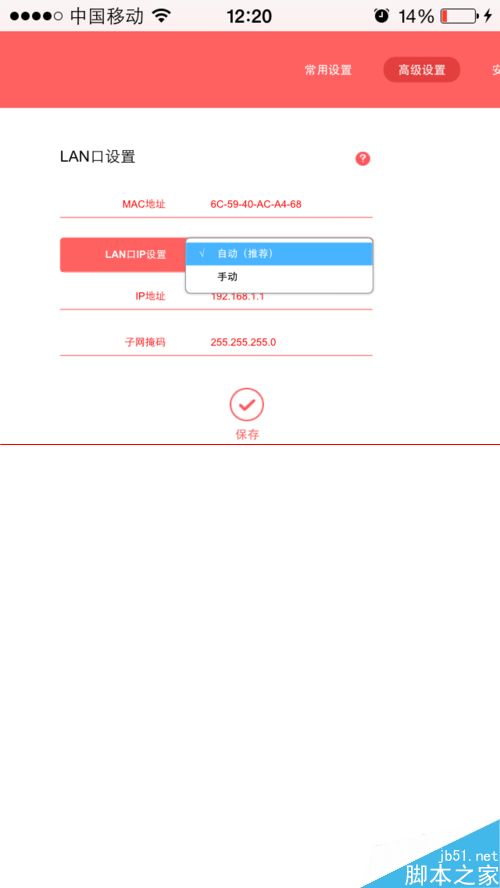500x888 pixels.
Task: Switch to 常用设置 tab
Action: pyautogui.click(x=328, y=70)
